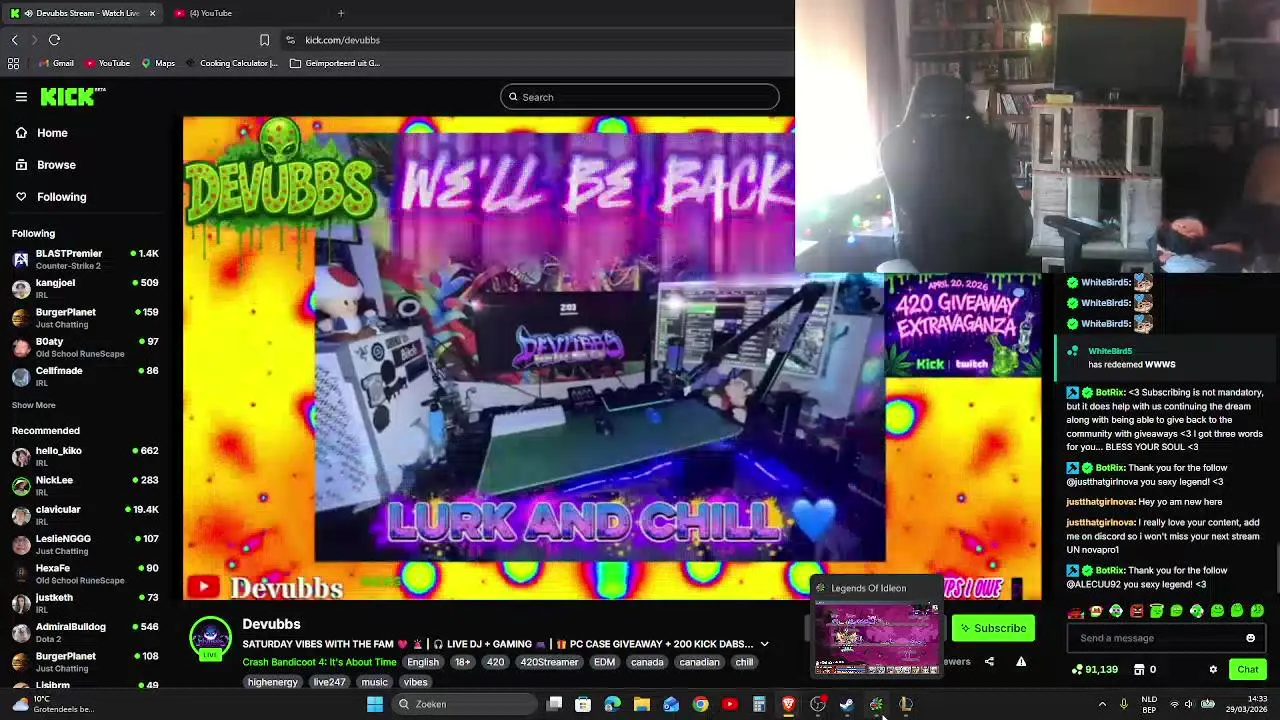Click the green Chat send button

point(1248,670)
